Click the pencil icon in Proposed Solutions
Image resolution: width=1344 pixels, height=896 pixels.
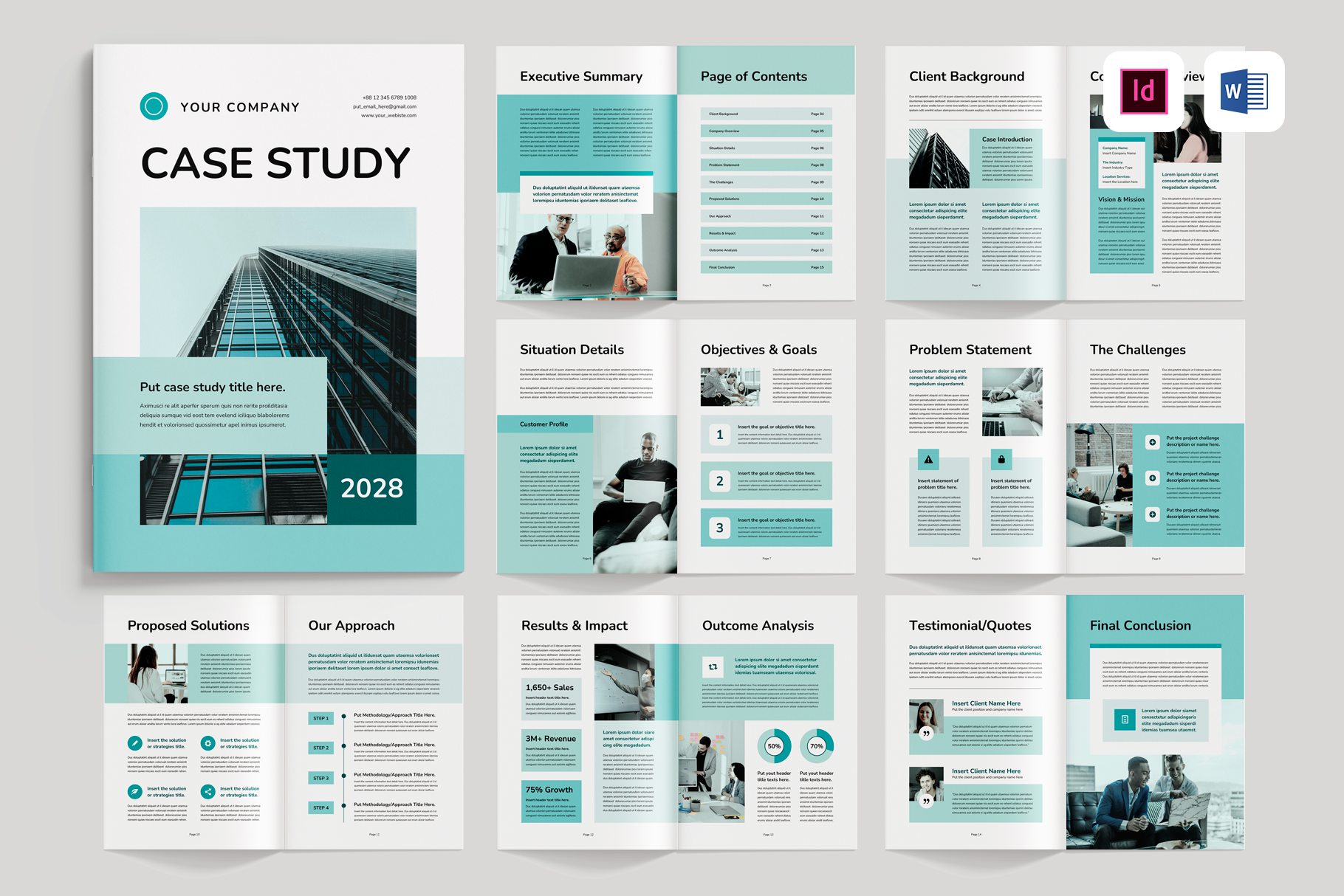click(x=134, y=743)
